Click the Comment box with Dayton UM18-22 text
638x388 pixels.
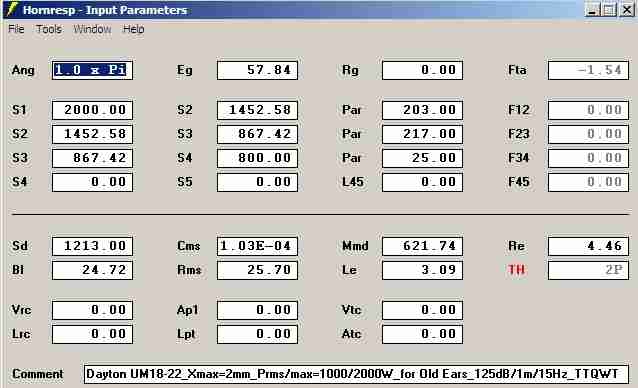tap(356, 374)
